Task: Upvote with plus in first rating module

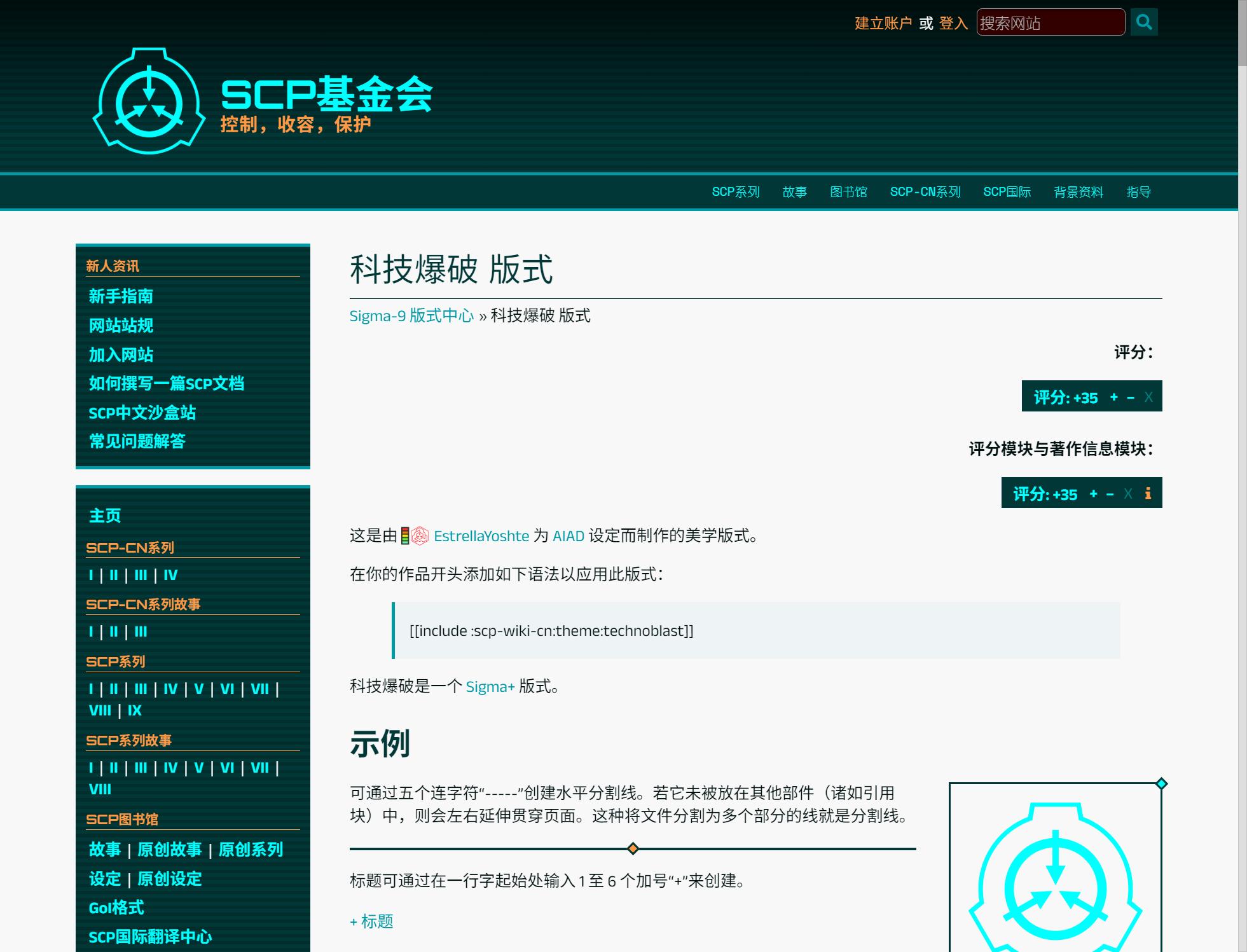Action: click(1113, 397)
